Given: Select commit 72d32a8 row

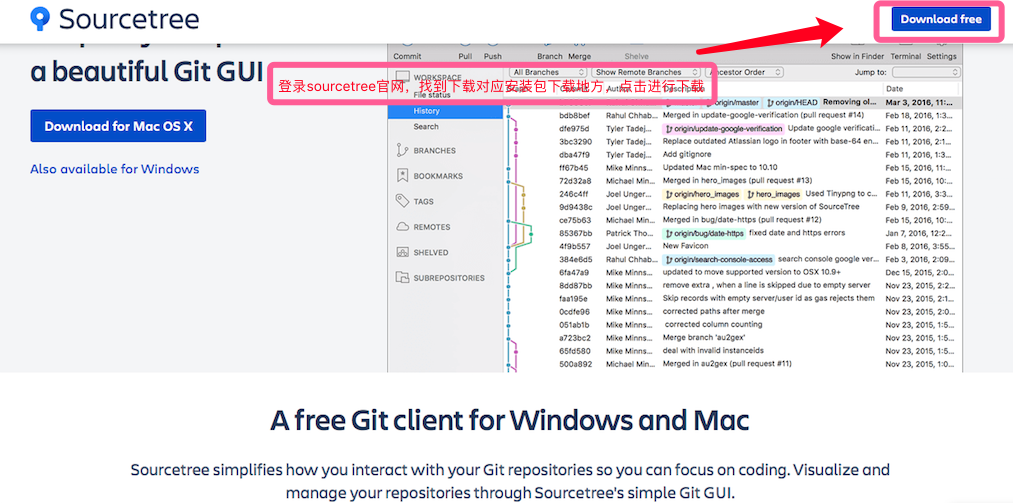Looking at the screenshot, I should click(733, 181).
